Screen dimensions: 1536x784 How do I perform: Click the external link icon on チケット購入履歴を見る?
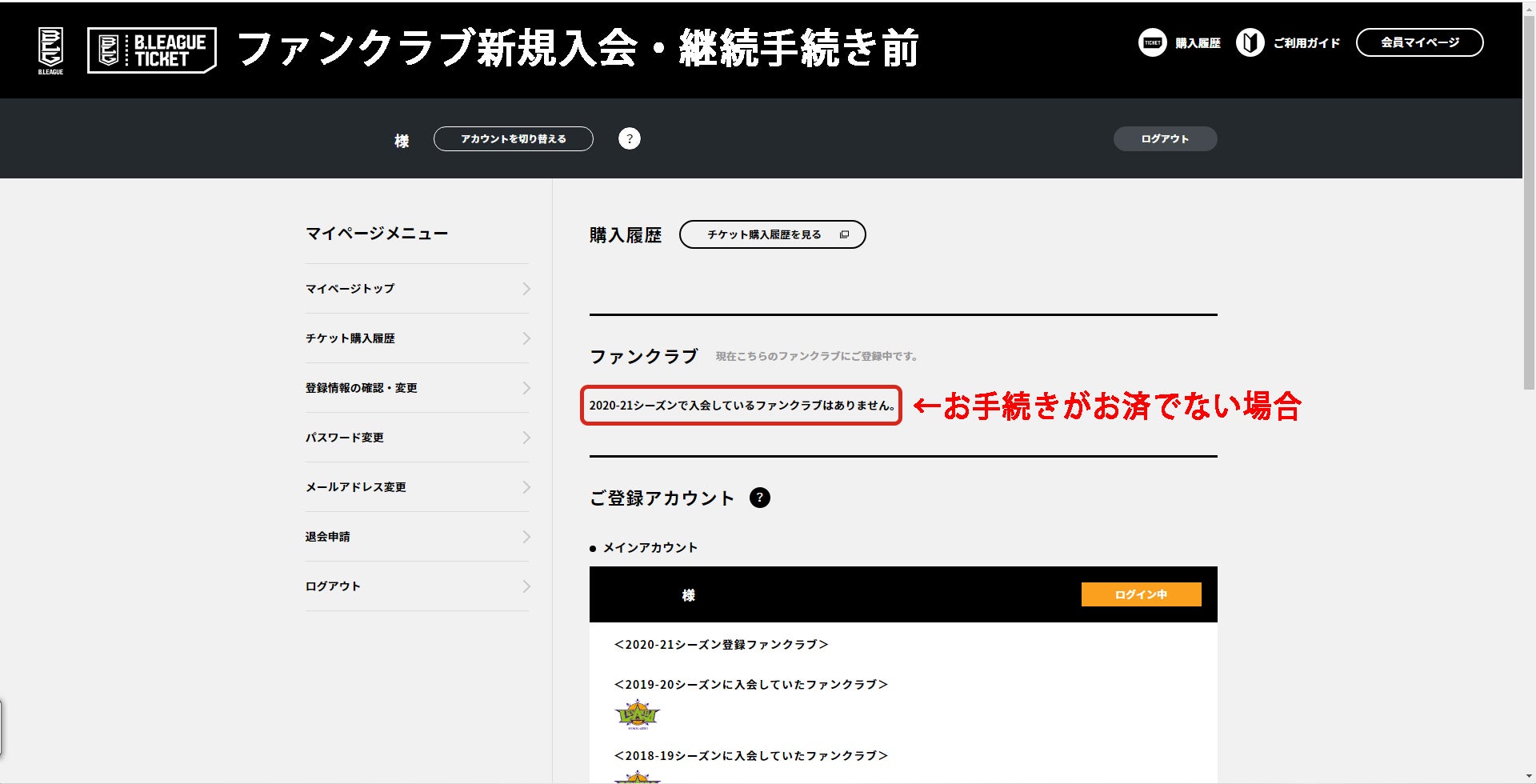click(x=844, y=235)
